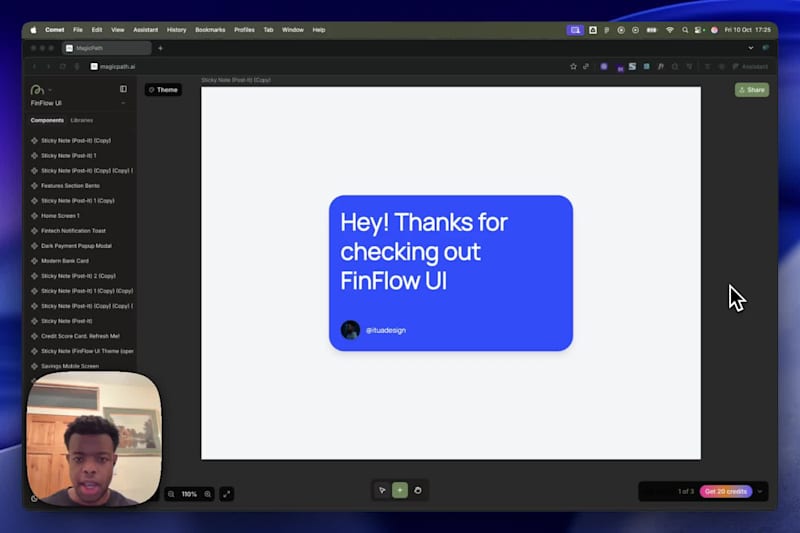
Task: Select the MagicPath browser tab
Action: [107, 48]
